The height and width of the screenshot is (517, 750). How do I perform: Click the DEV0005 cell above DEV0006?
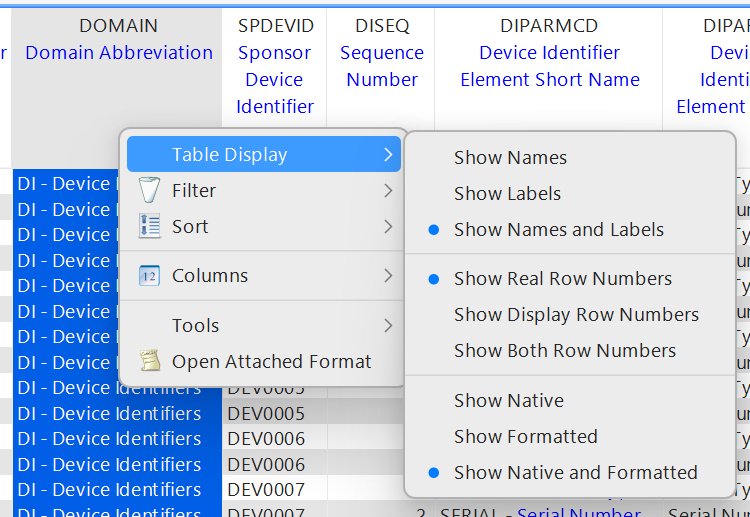(x=275, y=413)
